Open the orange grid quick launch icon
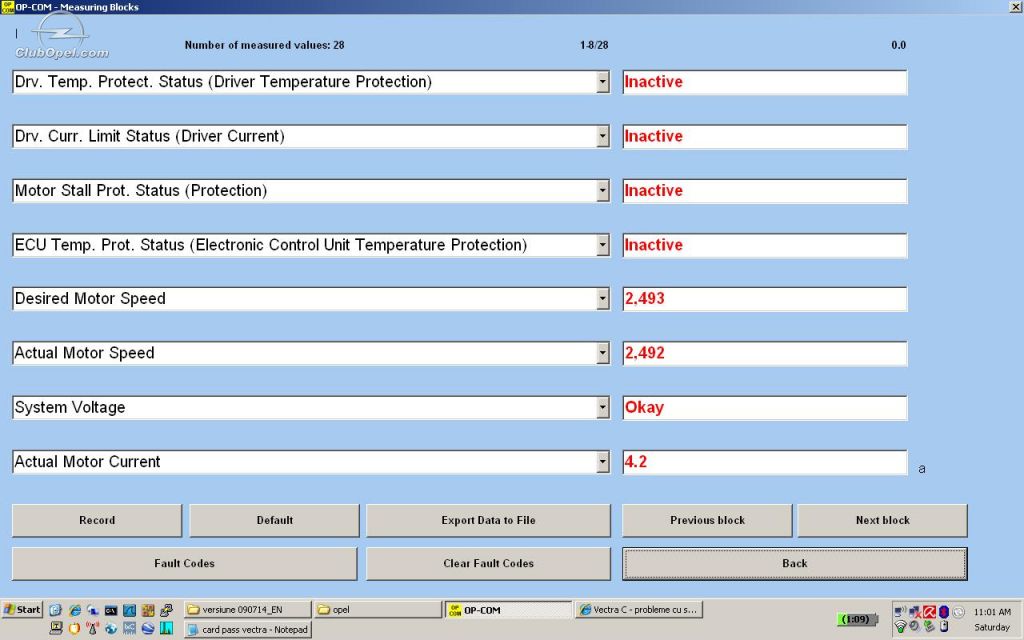Viewport: 1024px width, 640px height. point(148,610)
